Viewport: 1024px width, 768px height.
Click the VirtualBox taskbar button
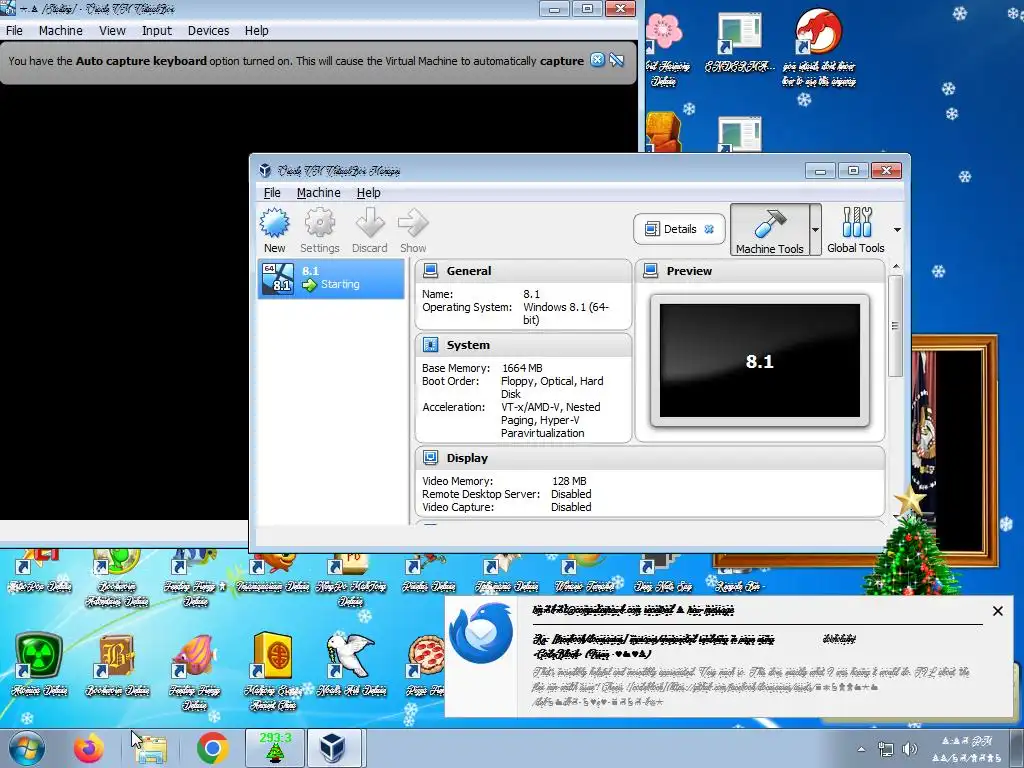(333, 748)
